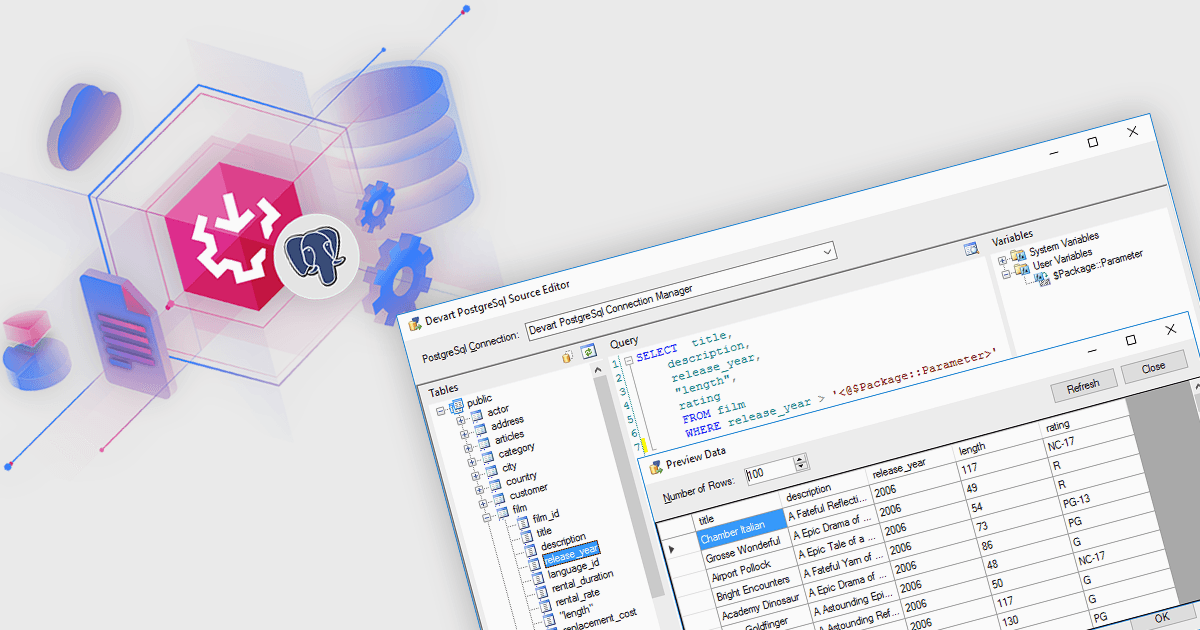Click the $Package::Parameter variable icon
This screenshot has height=630, width=1200.
click(1042, 277)
